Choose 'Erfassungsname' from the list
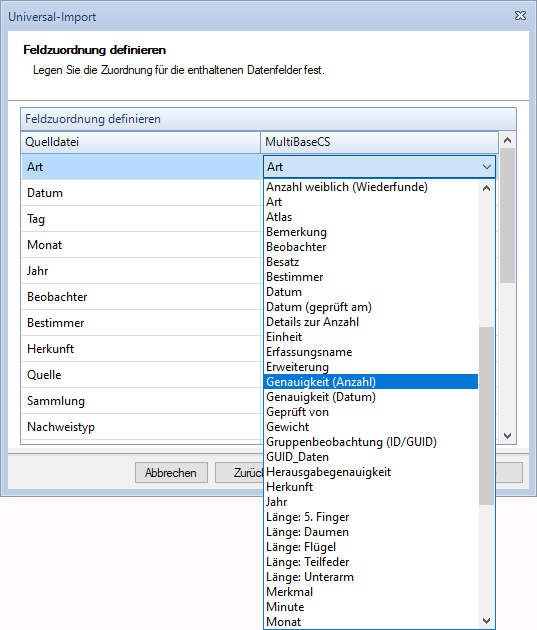 pos(371,352)
